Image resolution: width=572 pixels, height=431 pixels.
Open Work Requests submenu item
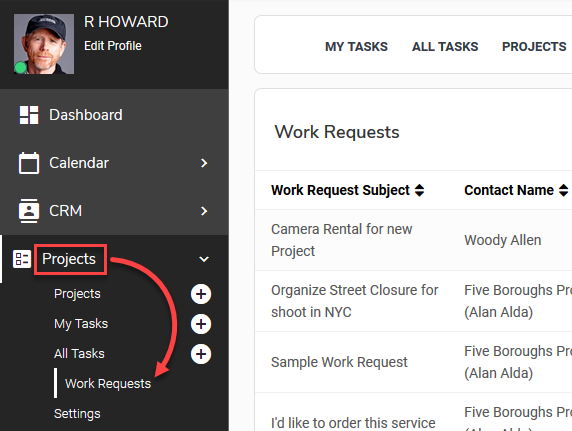pyautogui.click(x=108, y=384)
